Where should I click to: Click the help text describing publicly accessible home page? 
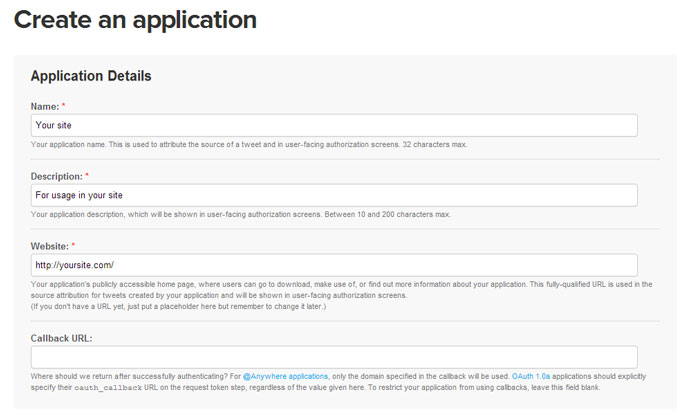click(341, 290)
